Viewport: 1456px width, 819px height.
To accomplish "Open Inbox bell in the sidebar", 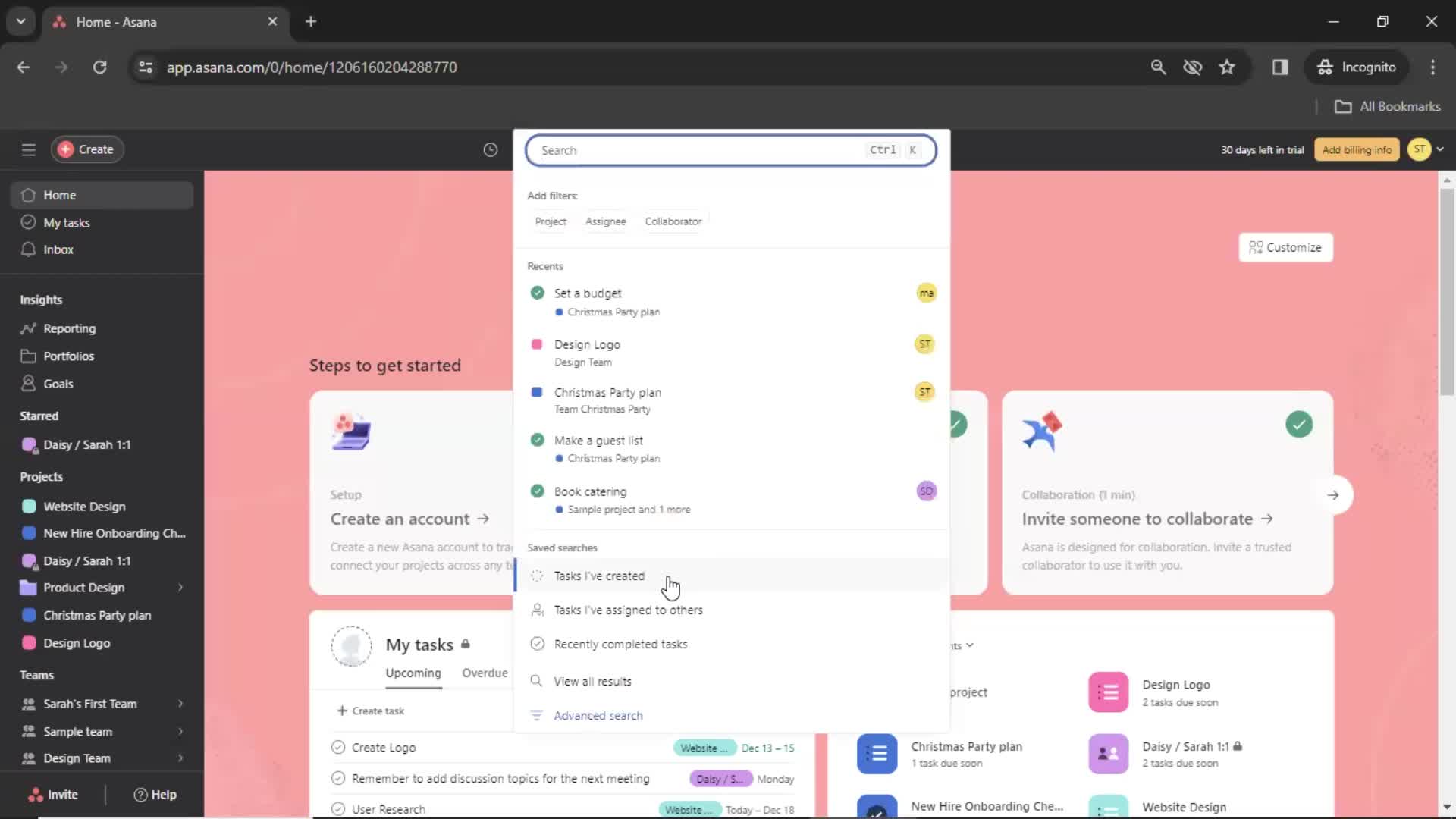I will (x=102, y=249).
